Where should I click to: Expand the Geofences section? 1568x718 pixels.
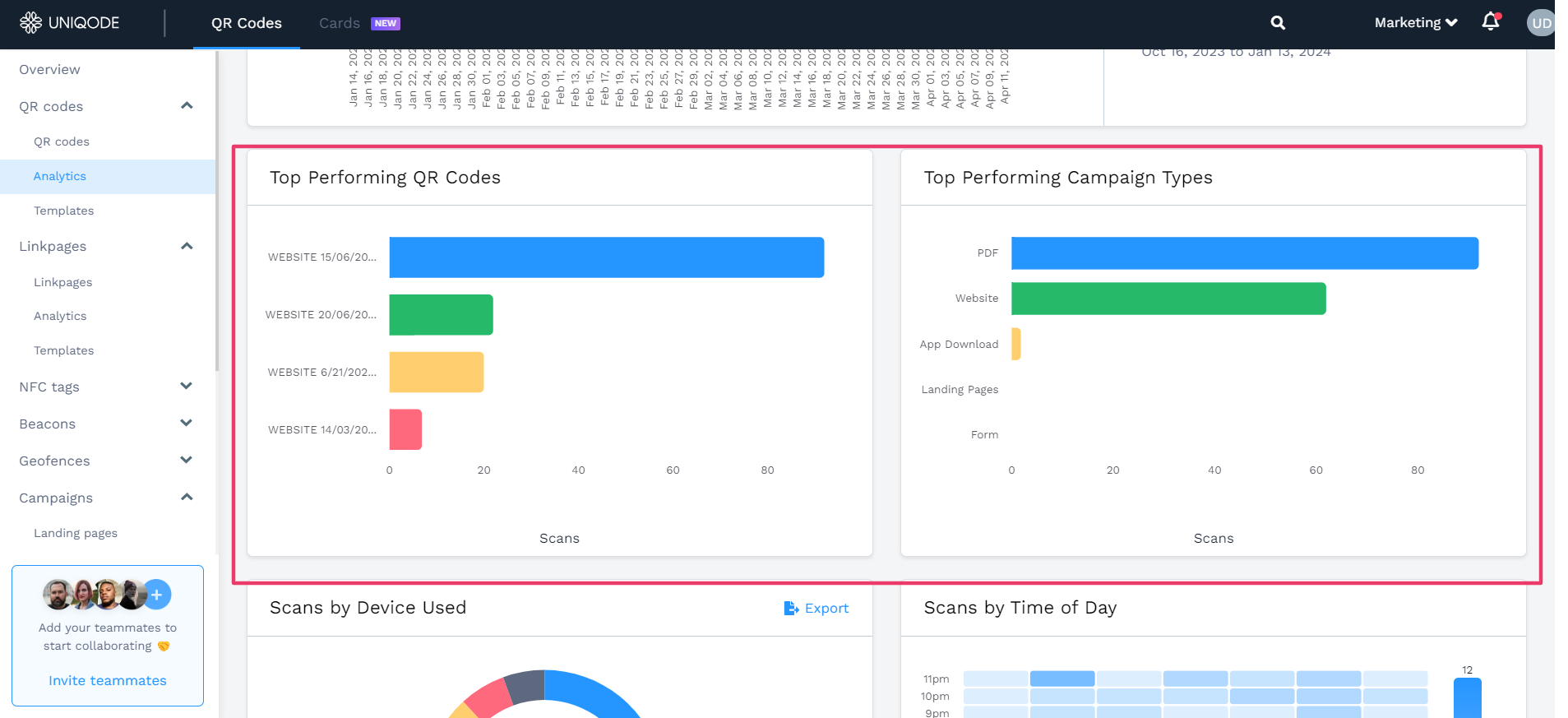[x=187, y=461]
